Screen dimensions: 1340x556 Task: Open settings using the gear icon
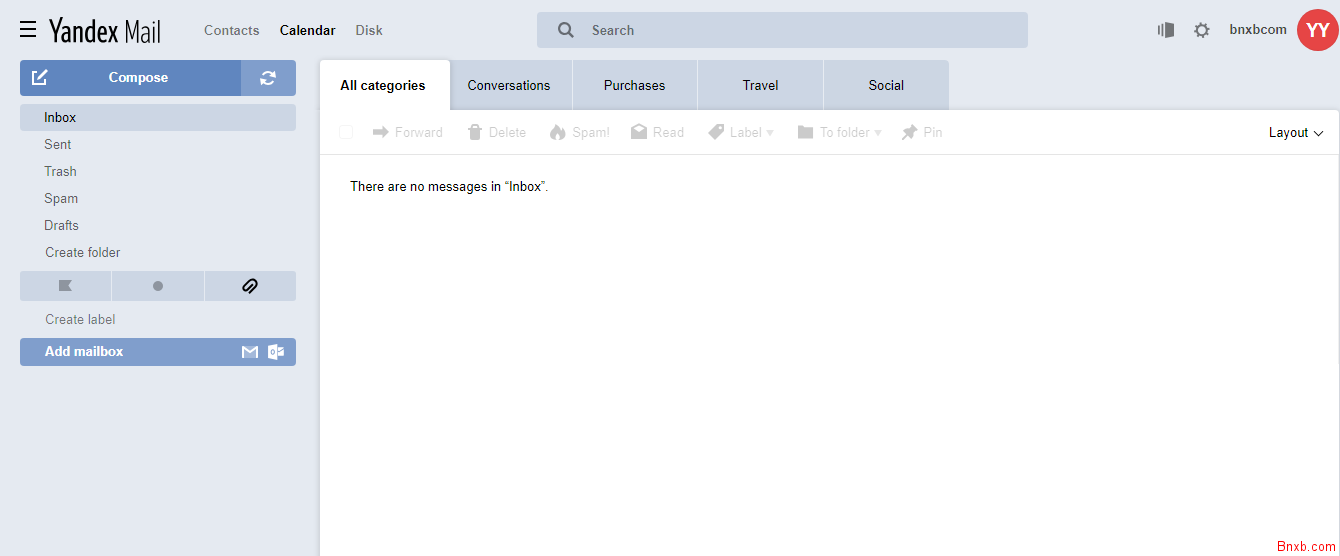pyautogui.click(x=1202, y=30)
